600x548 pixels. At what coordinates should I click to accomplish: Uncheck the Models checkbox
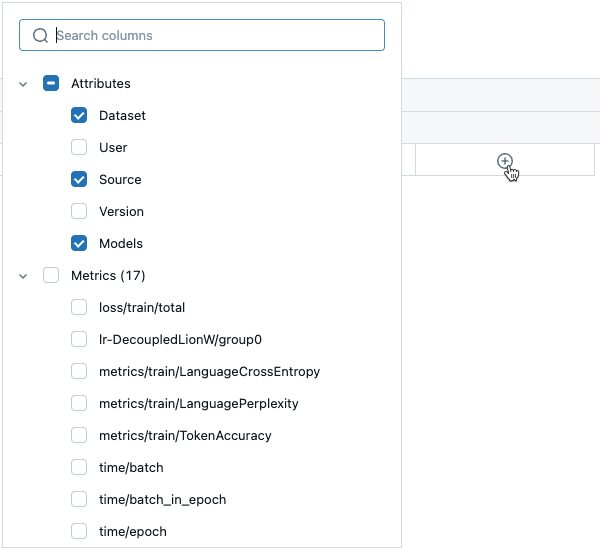pos(79,244)
